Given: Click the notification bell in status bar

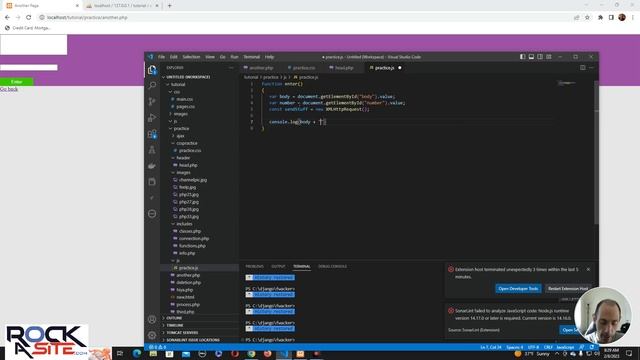Looking at the screenshot, I should tap(591, 347).
